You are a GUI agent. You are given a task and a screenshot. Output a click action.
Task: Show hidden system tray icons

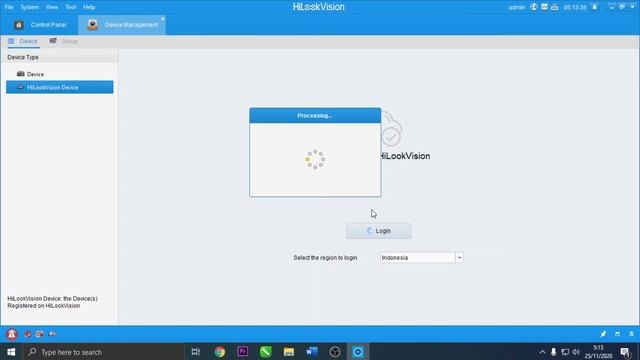click(x=542, y=352)
